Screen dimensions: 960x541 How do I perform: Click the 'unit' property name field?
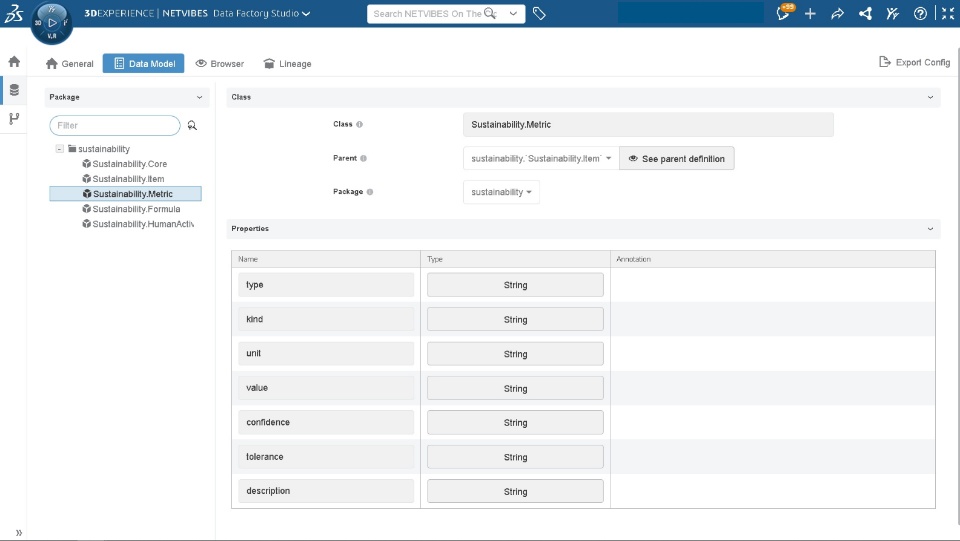click(x=326, y=353)
